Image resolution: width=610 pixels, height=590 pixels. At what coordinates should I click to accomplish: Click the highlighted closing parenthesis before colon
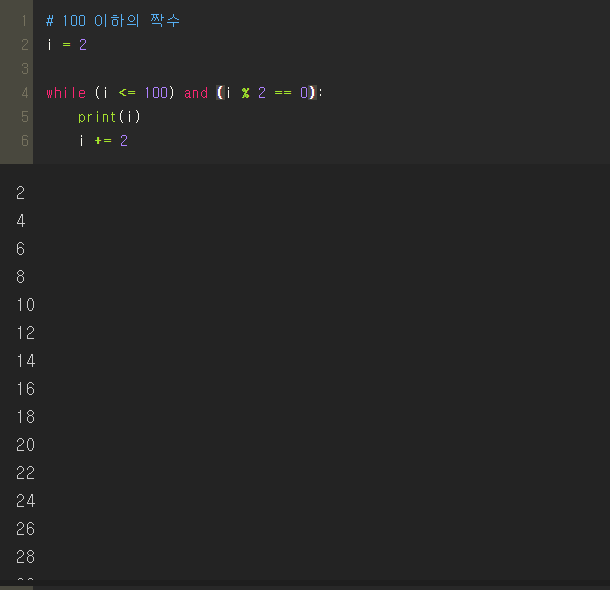click(312, 93)
